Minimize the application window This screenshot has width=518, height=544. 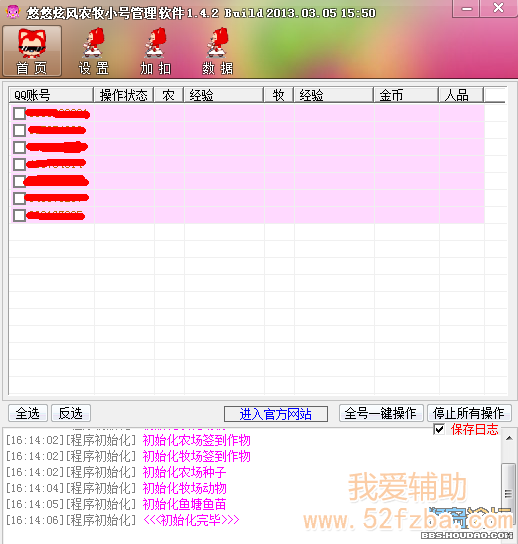tap(466, 9)
